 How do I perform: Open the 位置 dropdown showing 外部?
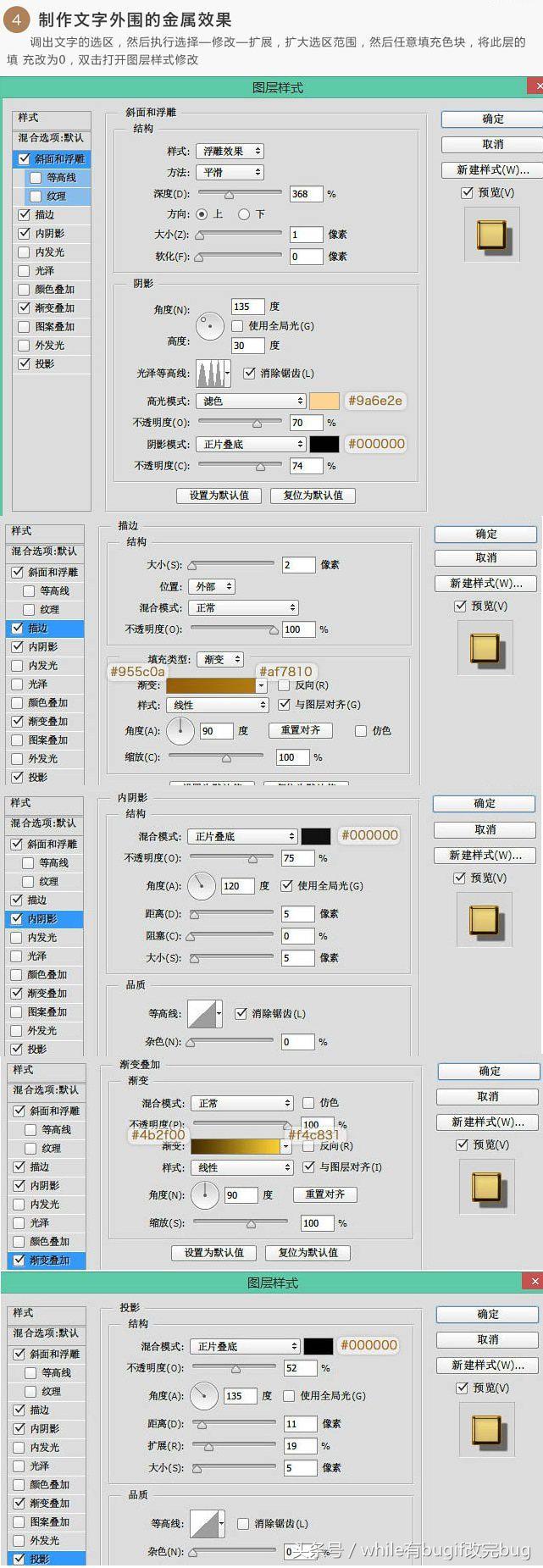click(211, 586)
